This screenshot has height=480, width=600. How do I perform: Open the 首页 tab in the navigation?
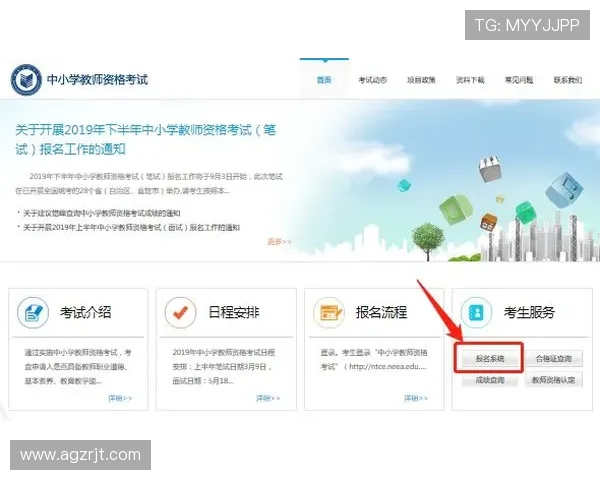tap(324, 80)
